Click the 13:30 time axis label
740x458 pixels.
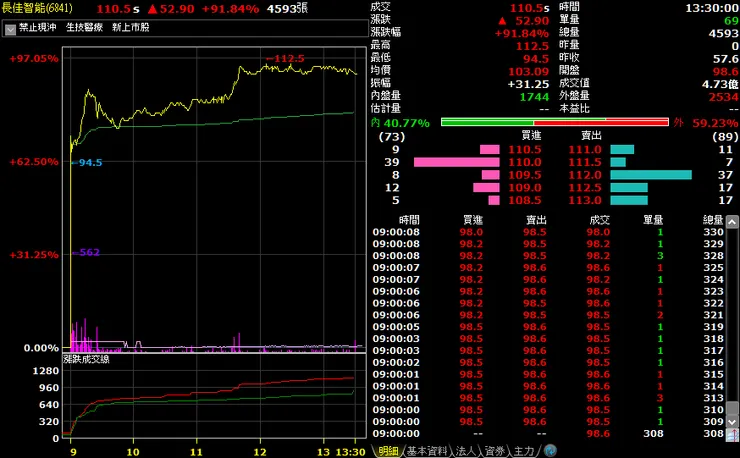pos(350,452)
